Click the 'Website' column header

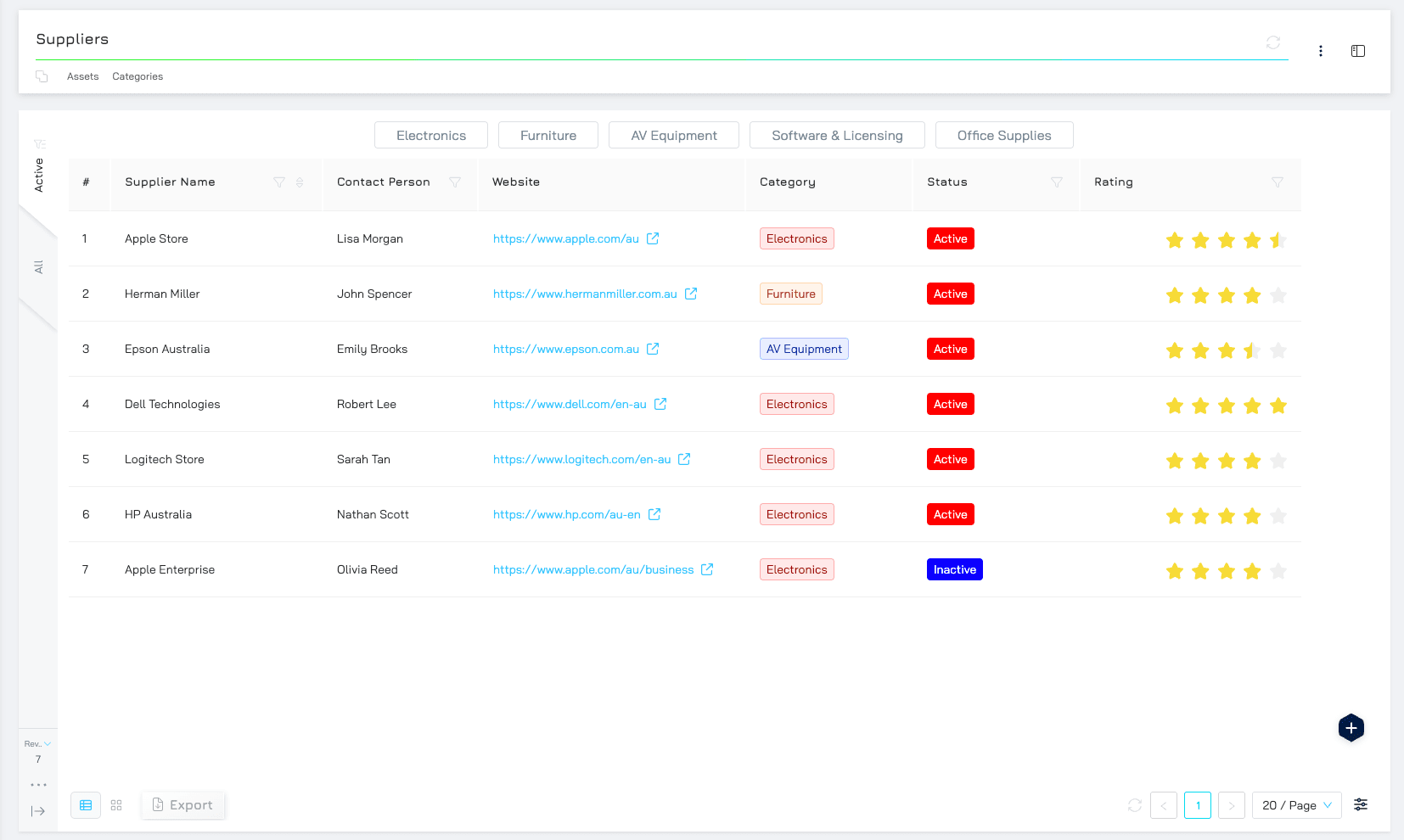click(516, 182)
